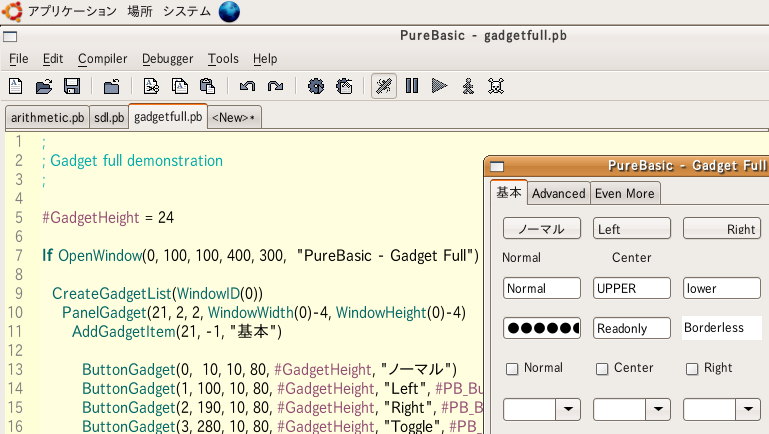Viewport: 769px width, 434px height.
Task: Click the 'Gadget full demonstration' comment line
Action: [132, 161]
